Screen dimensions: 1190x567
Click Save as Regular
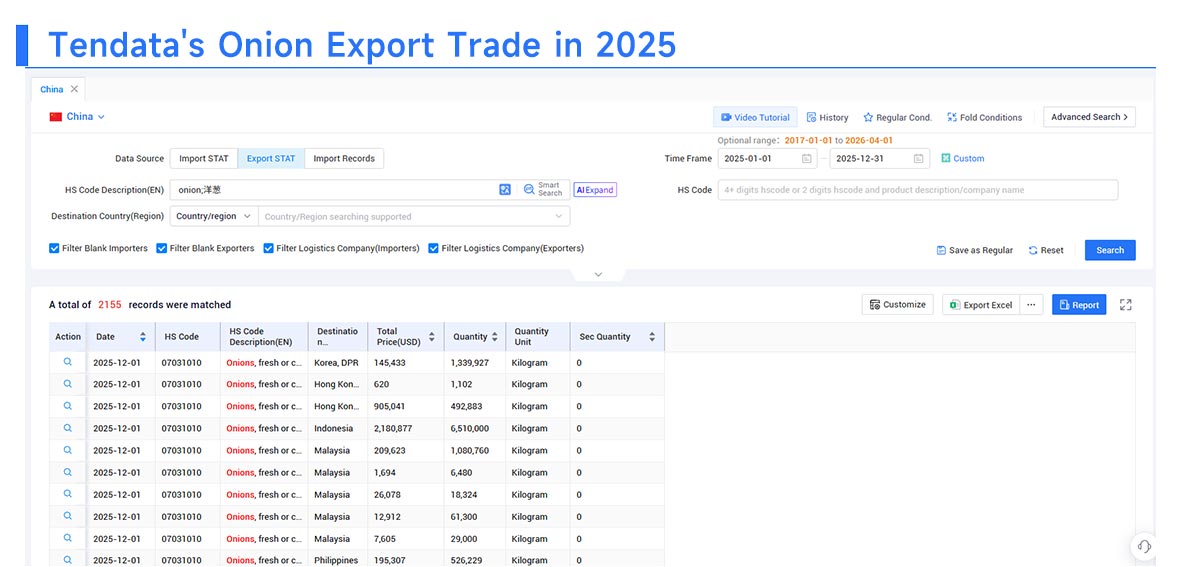(x=974, y=250)
